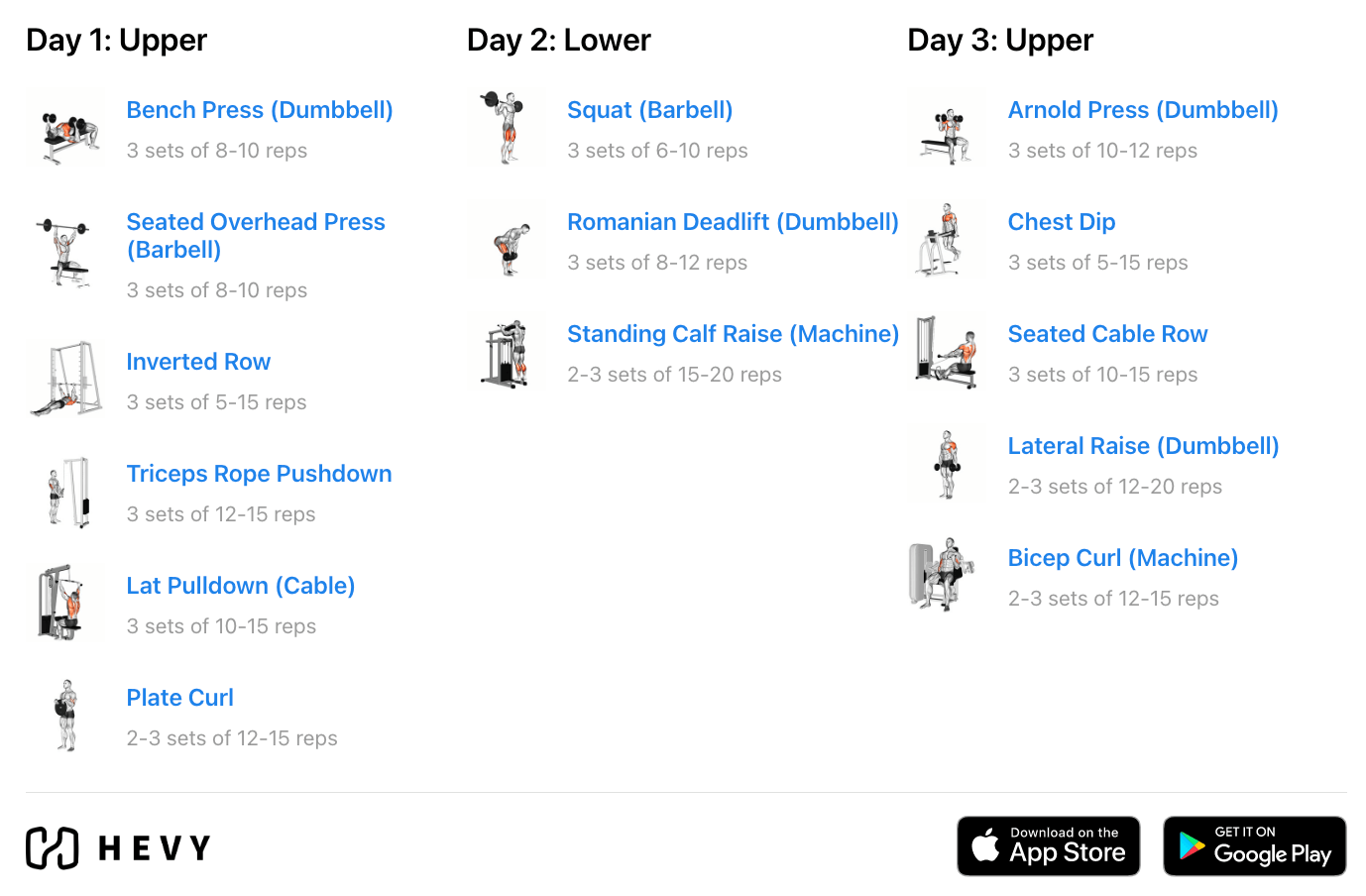
Task: Open the Seated Cable Row link
Action: click(x=1107, y=333)
